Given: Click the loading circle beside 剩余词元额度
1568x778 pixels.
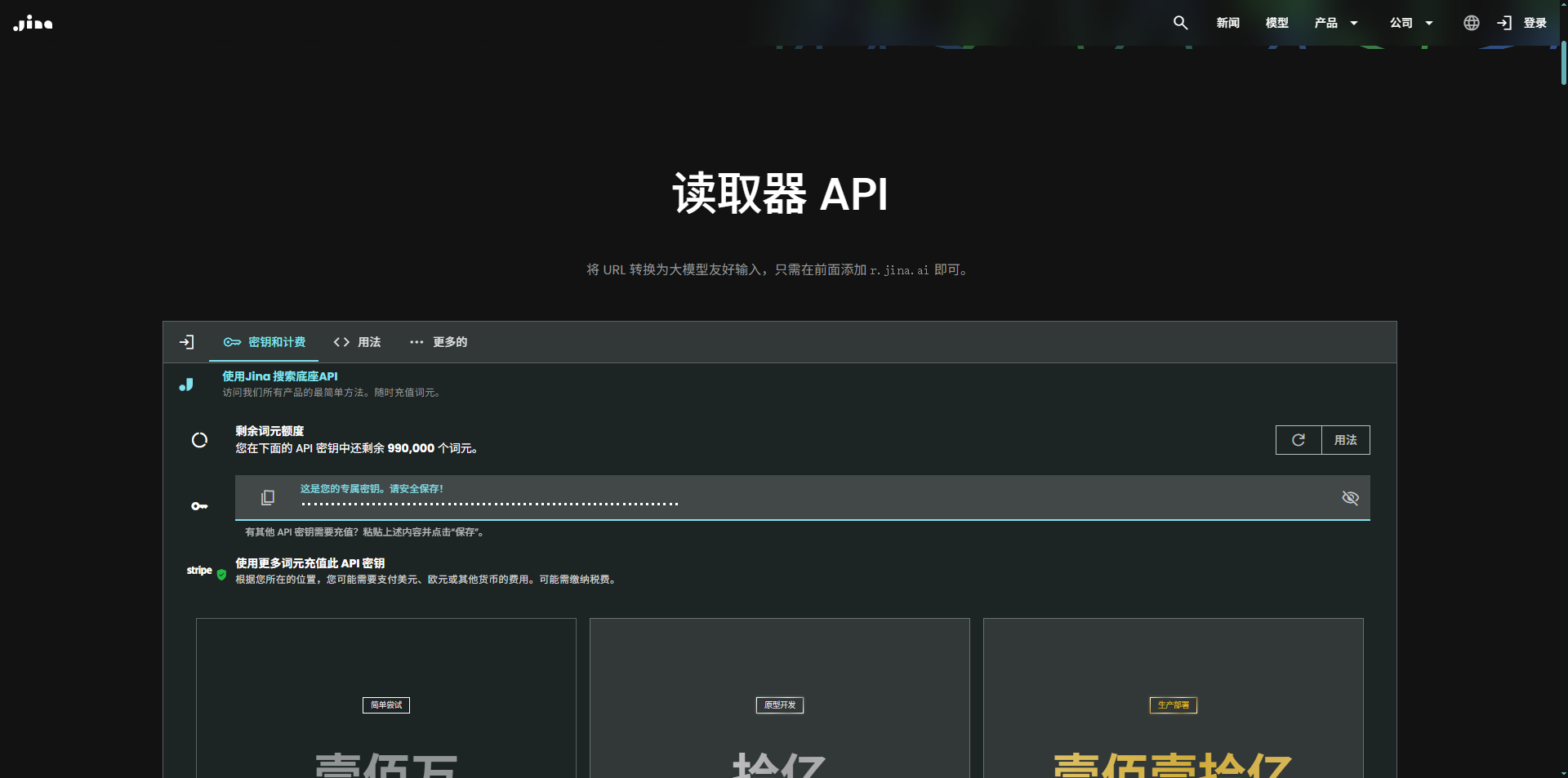Looking at the screenshot, I should (x=199, y=440).
